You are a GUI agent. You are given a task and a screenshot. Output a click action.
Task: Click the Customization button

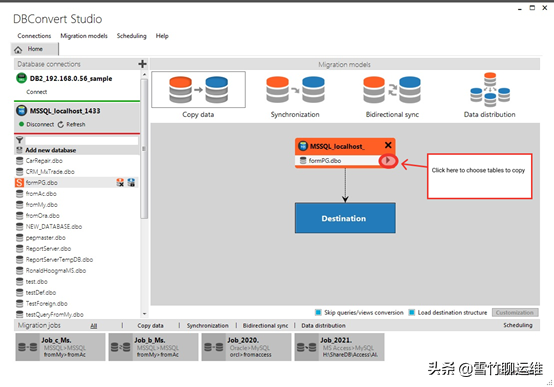515,312
